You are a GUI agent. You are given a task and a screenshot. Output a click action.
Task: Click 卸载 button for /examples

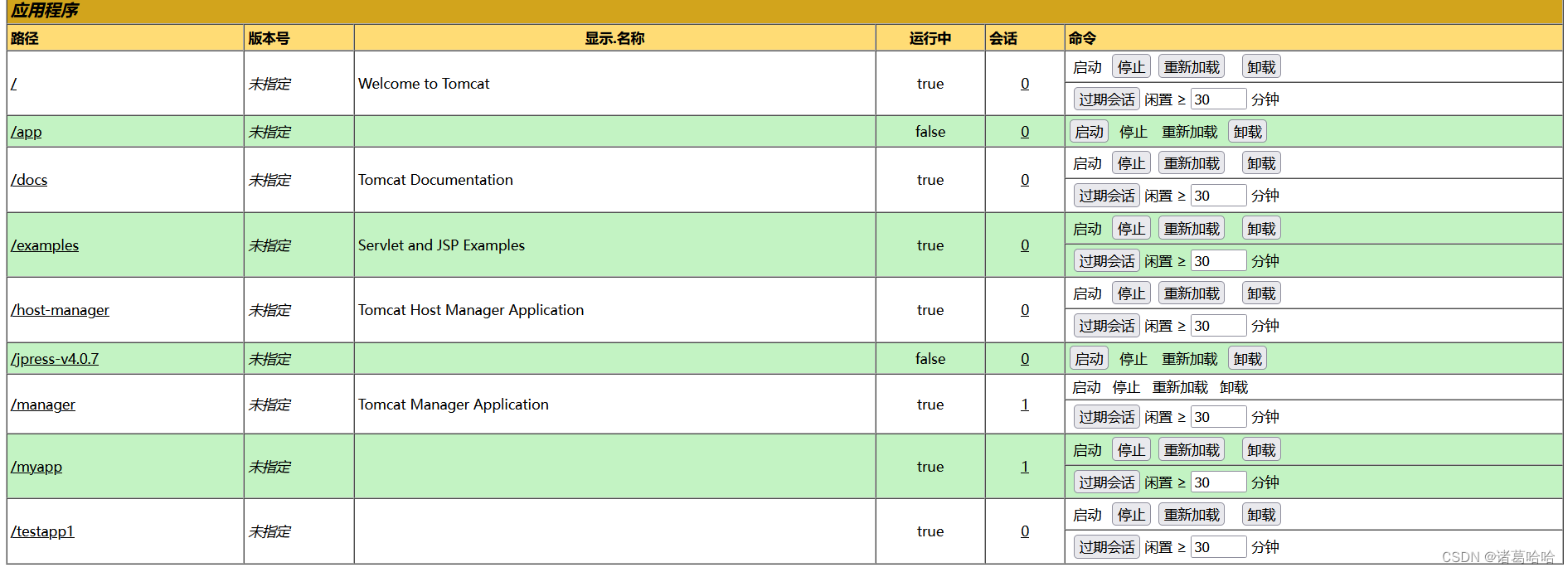tap(1261, 229)
